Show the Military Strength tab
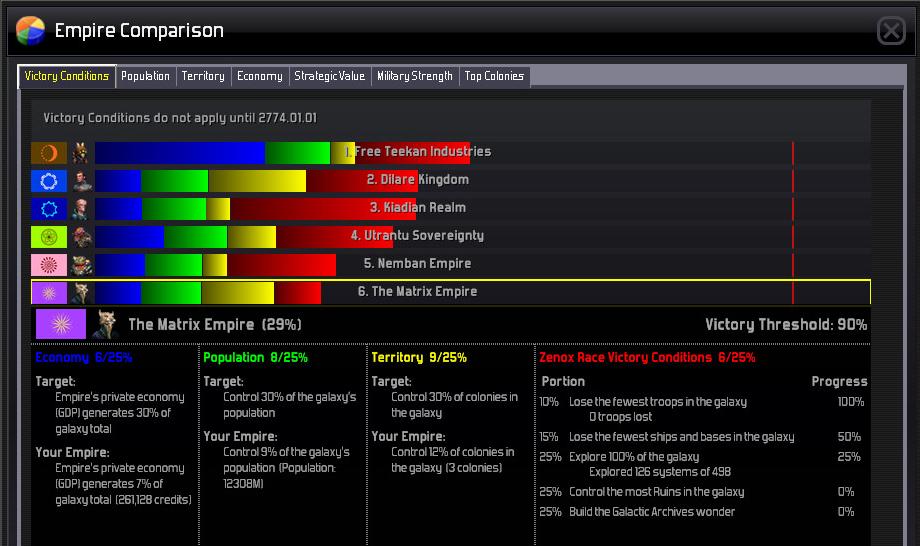The image size is (920, 546). click(415, 76)
